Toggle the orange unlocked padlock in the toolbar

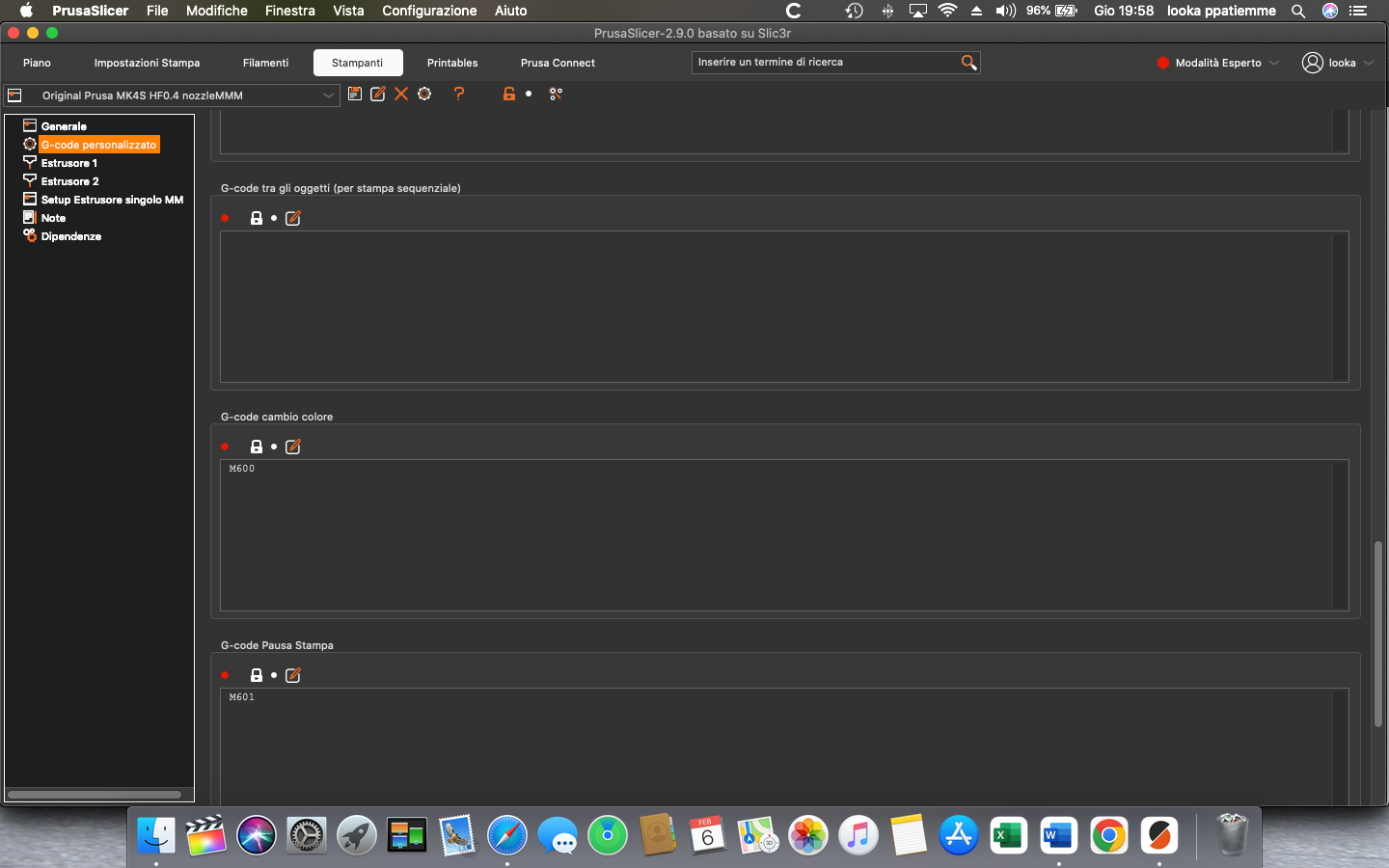coord(508,94)
